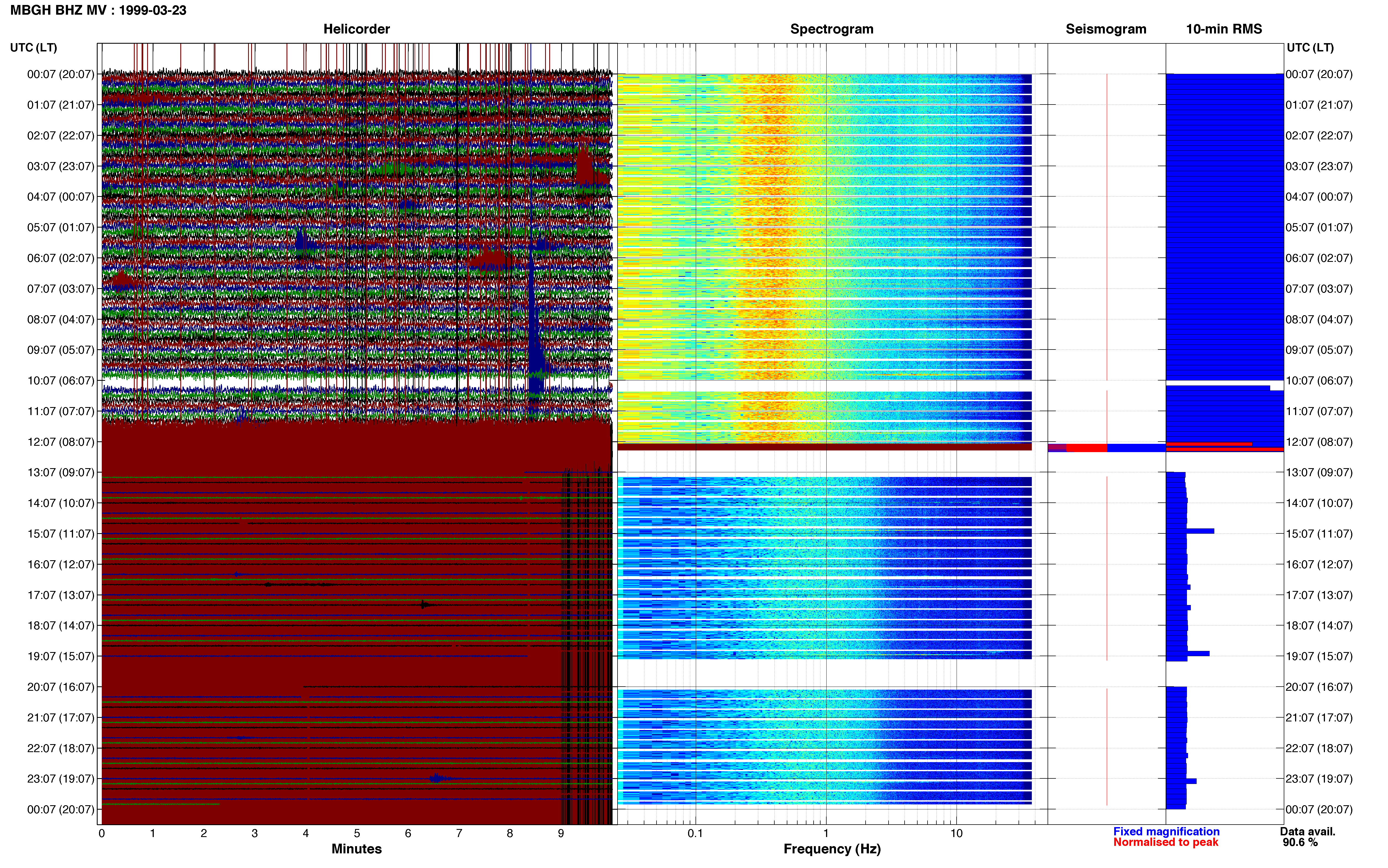Click the right '09:07 (05:07)' time label

click(x=1319, y=350)
